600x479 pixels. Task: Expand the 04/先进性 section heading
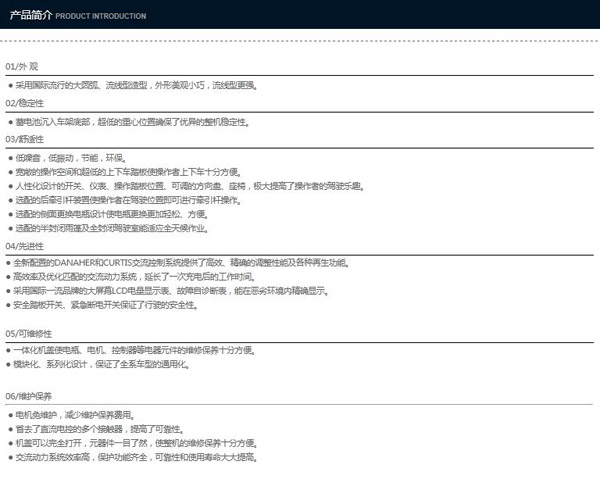click(x=24, y=245)
